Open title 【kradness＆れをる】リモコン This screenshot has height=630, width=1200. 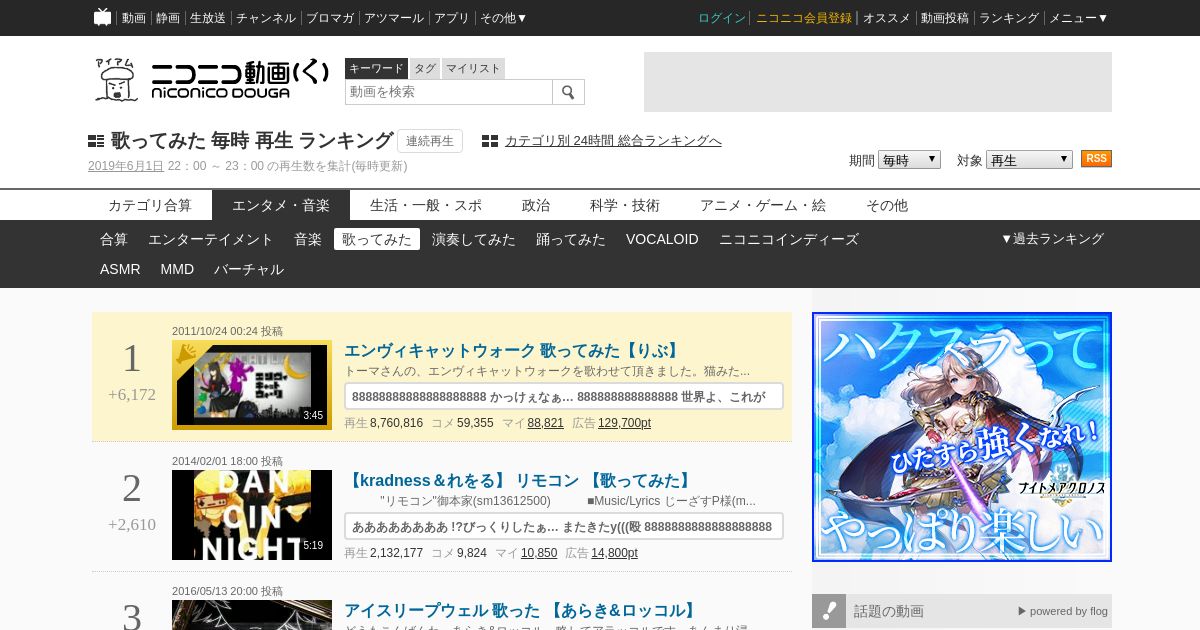coord(519,481)
